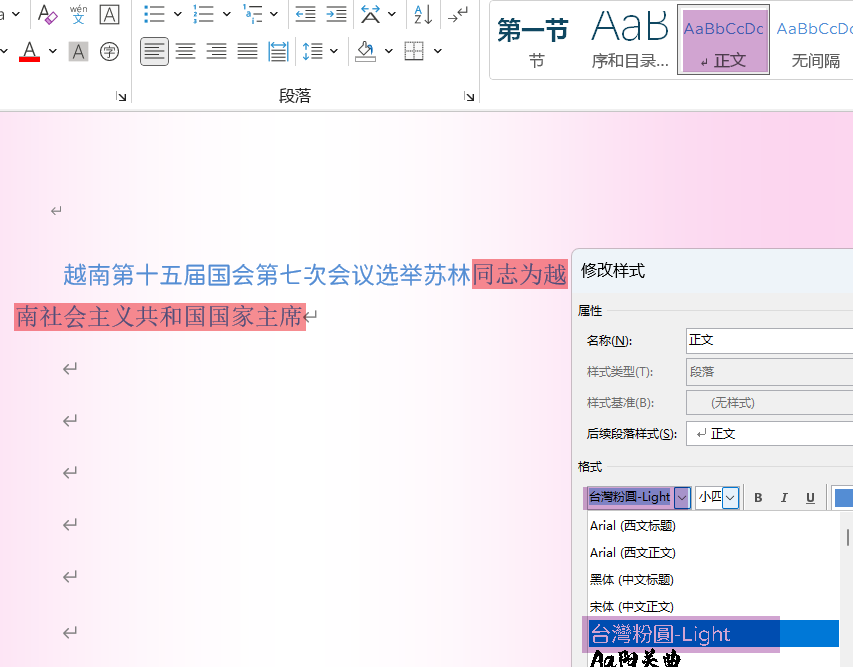The image size is (853, 667).
Task: Select 台灣粉圓-Light in the font list
Action: (x=714, y=634)
